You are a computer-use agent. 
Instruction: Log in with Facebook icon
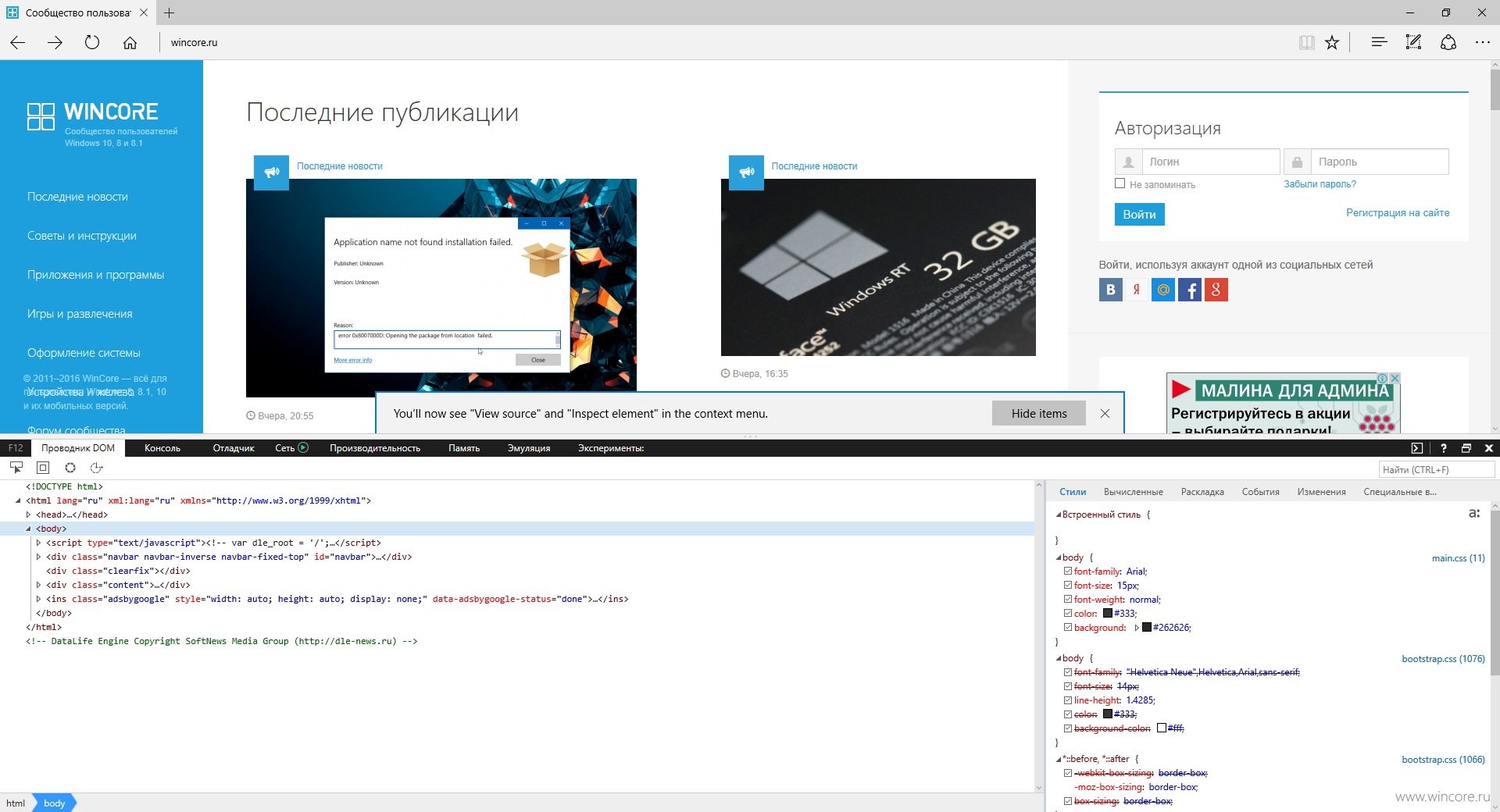click(1190, 290)
